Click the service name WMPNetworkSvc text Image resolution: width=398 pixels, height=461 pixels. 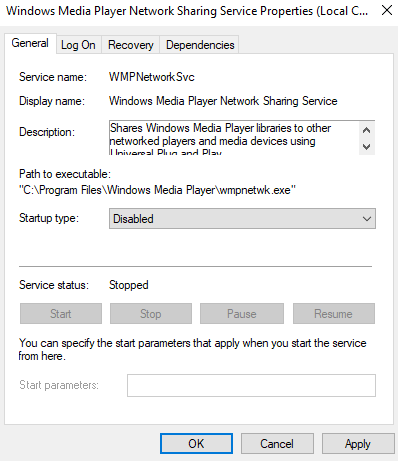(152, 77)
